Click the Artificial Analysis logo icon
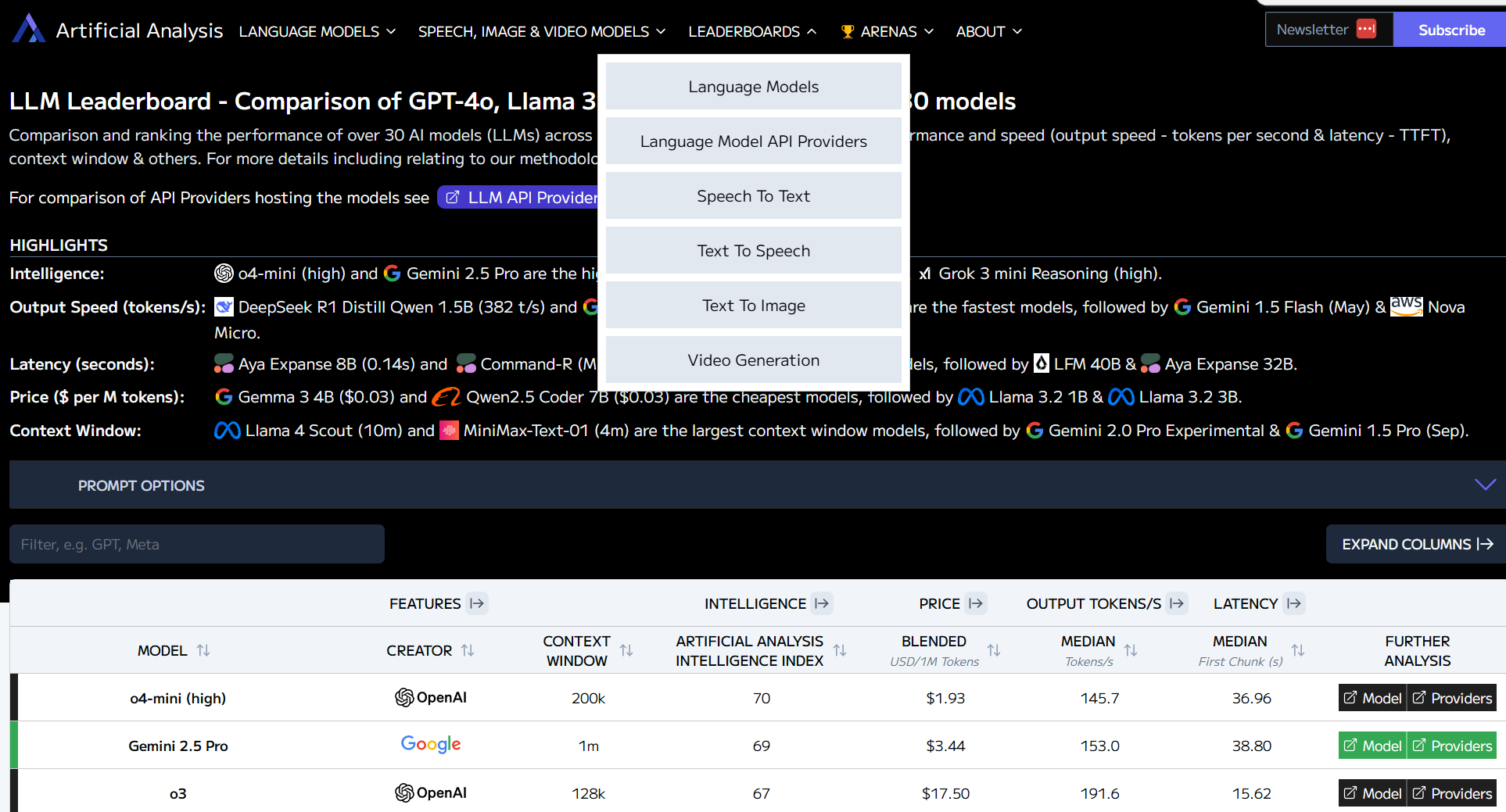This screenshot has height=812, width=1506. [29, 29]
